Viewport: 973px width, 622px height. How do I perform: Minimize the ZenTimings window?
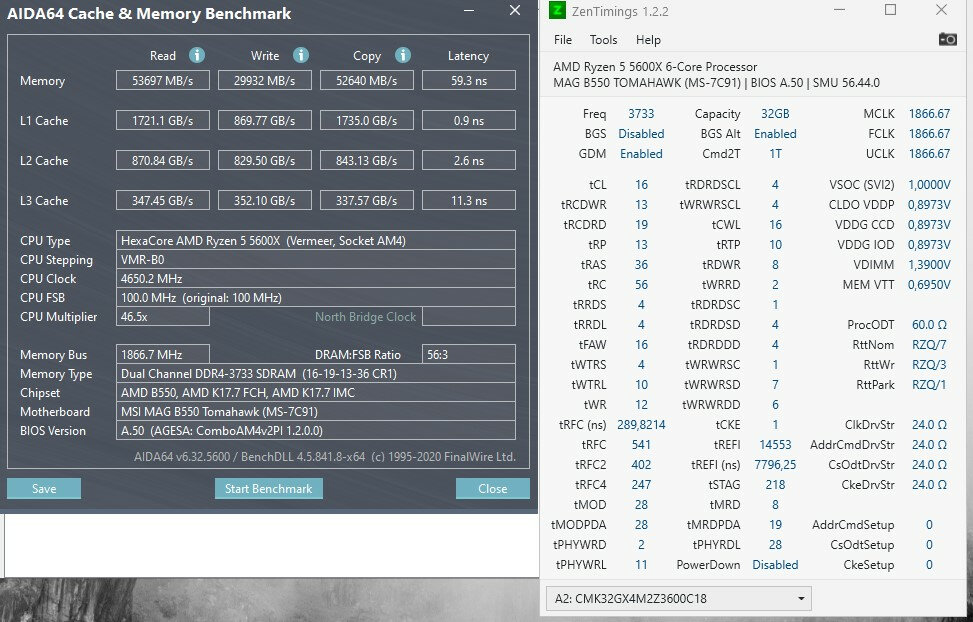coord(839,10)
